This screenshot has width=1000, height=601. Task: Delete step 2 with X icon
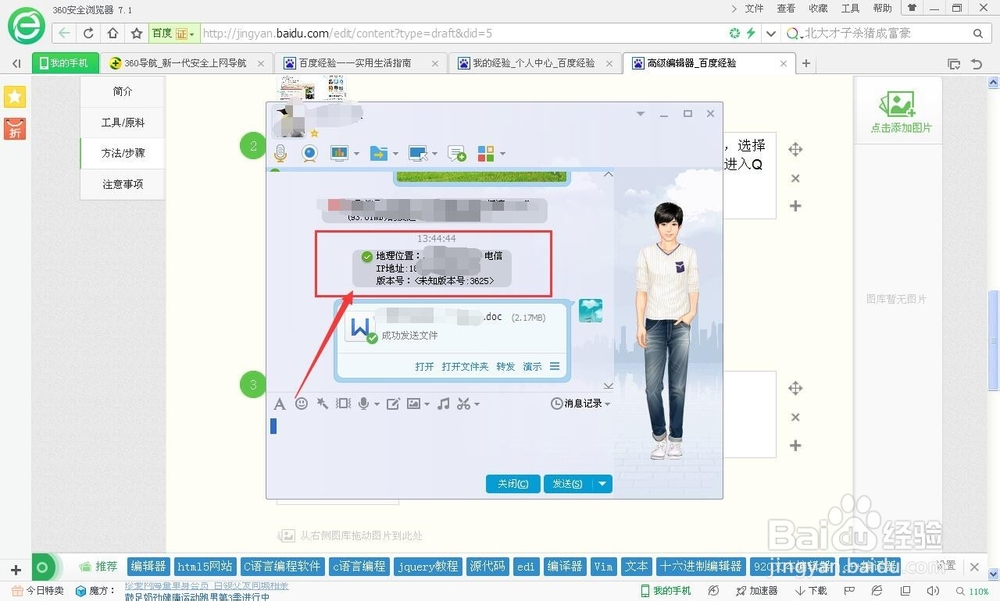point(795,179)
